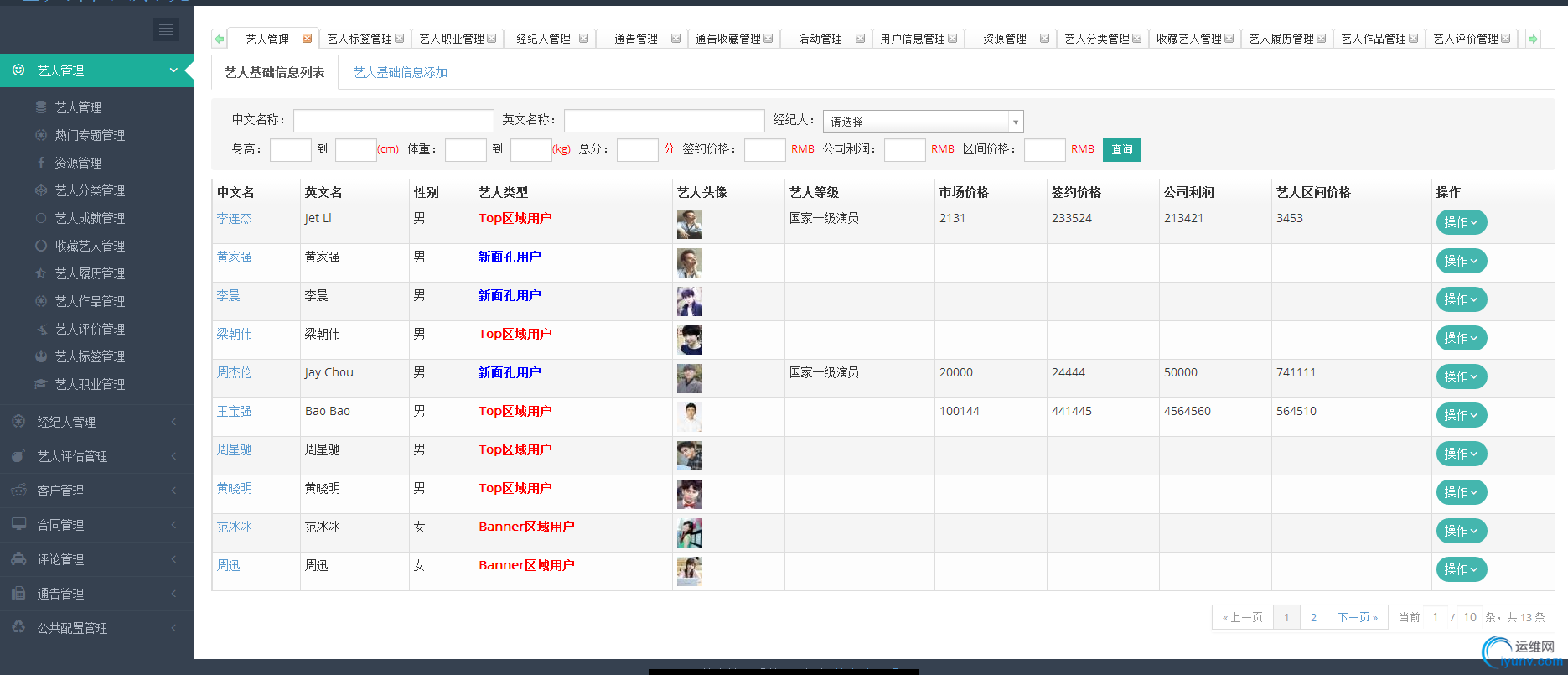1568x675 pixels.
Task: Switch to the 活动管理 top tab
Action: pyautogui.click(x=820, y=39)
